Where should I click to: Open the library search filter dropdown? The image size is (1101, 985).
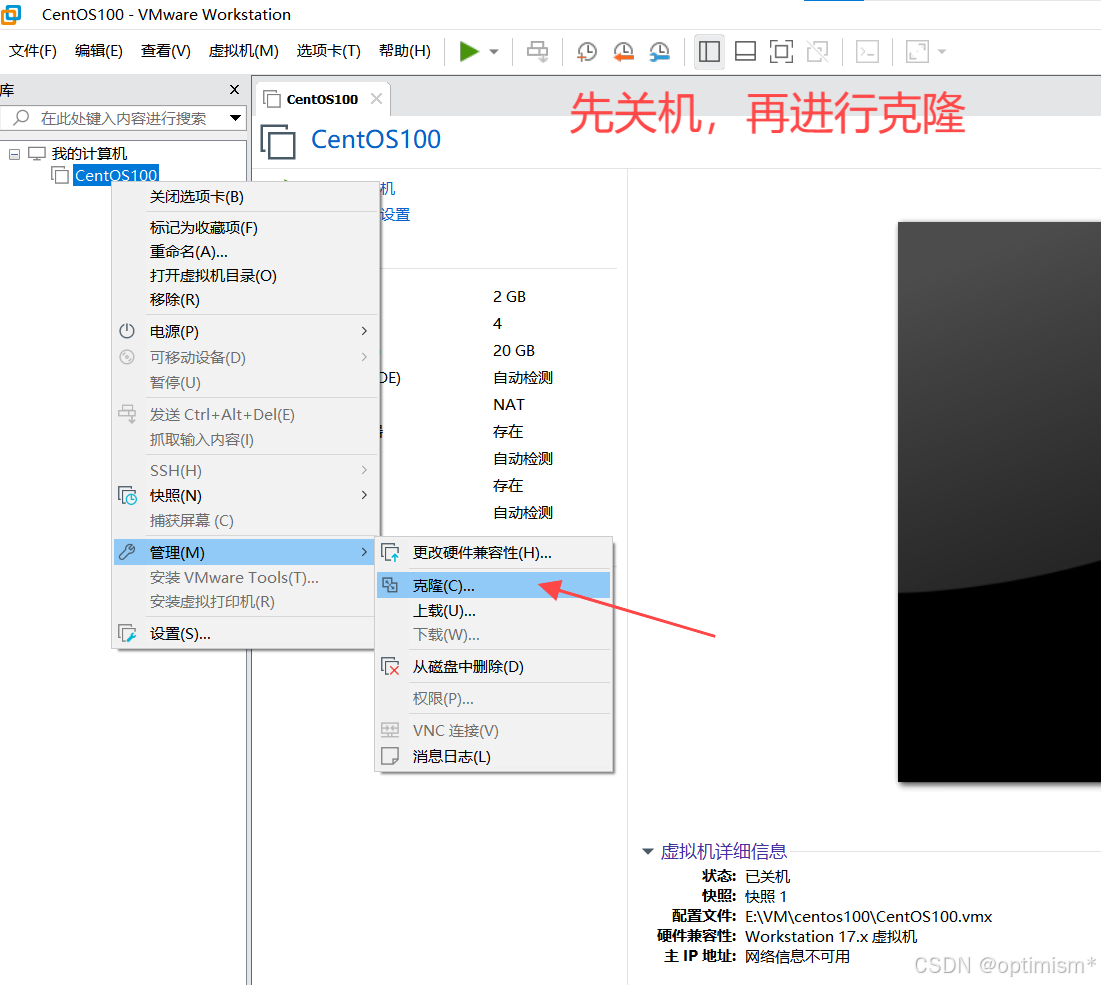pos(235,118)
